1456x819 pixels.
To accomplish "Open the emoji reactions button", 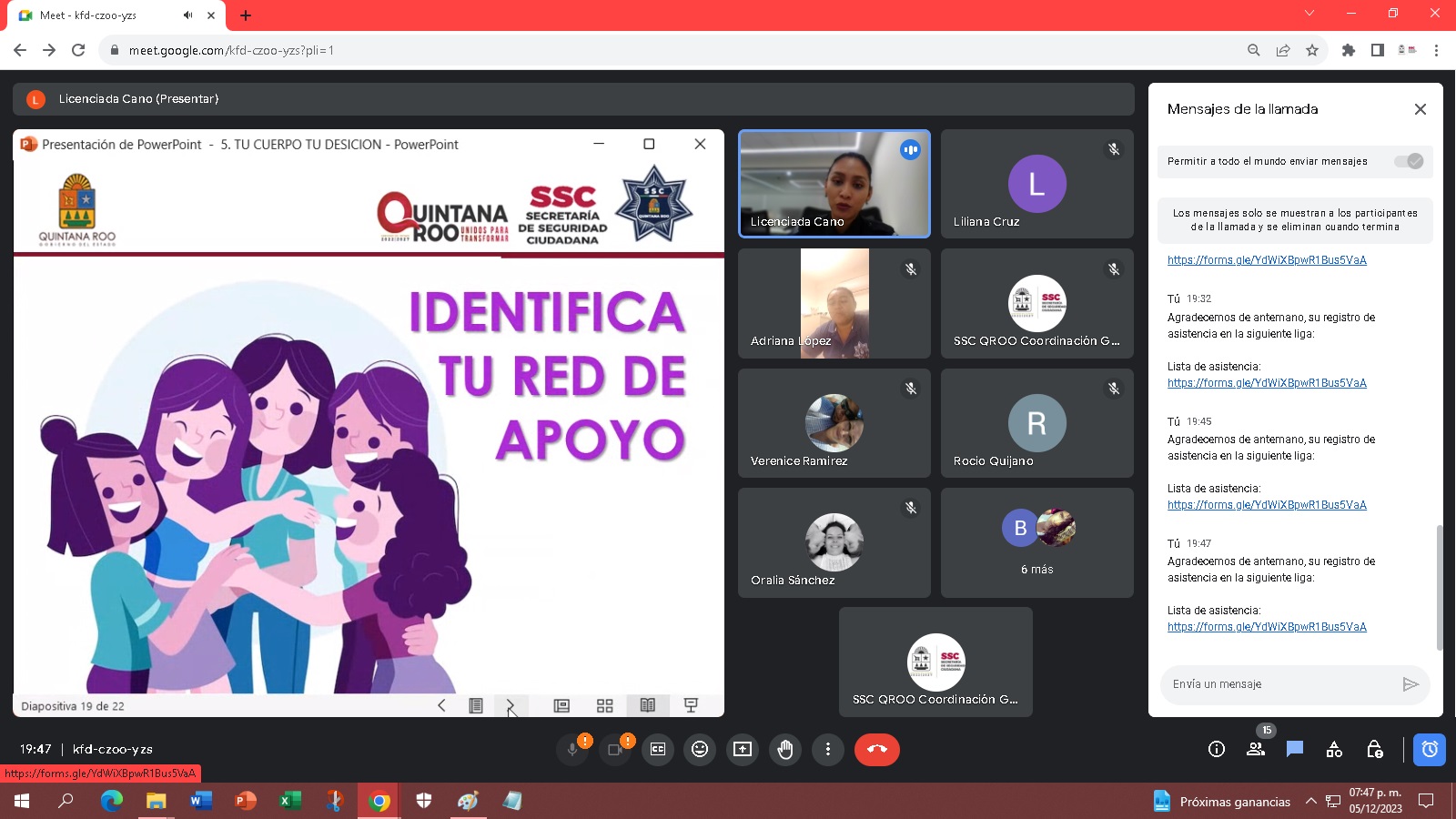I will click(700, 749).
